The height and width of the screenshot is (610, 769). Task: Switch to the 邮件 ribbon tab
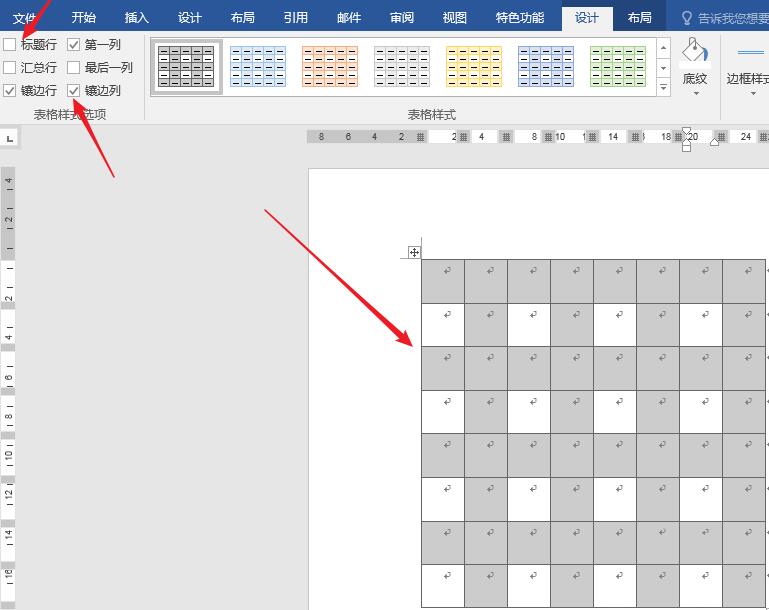(349, 18)
